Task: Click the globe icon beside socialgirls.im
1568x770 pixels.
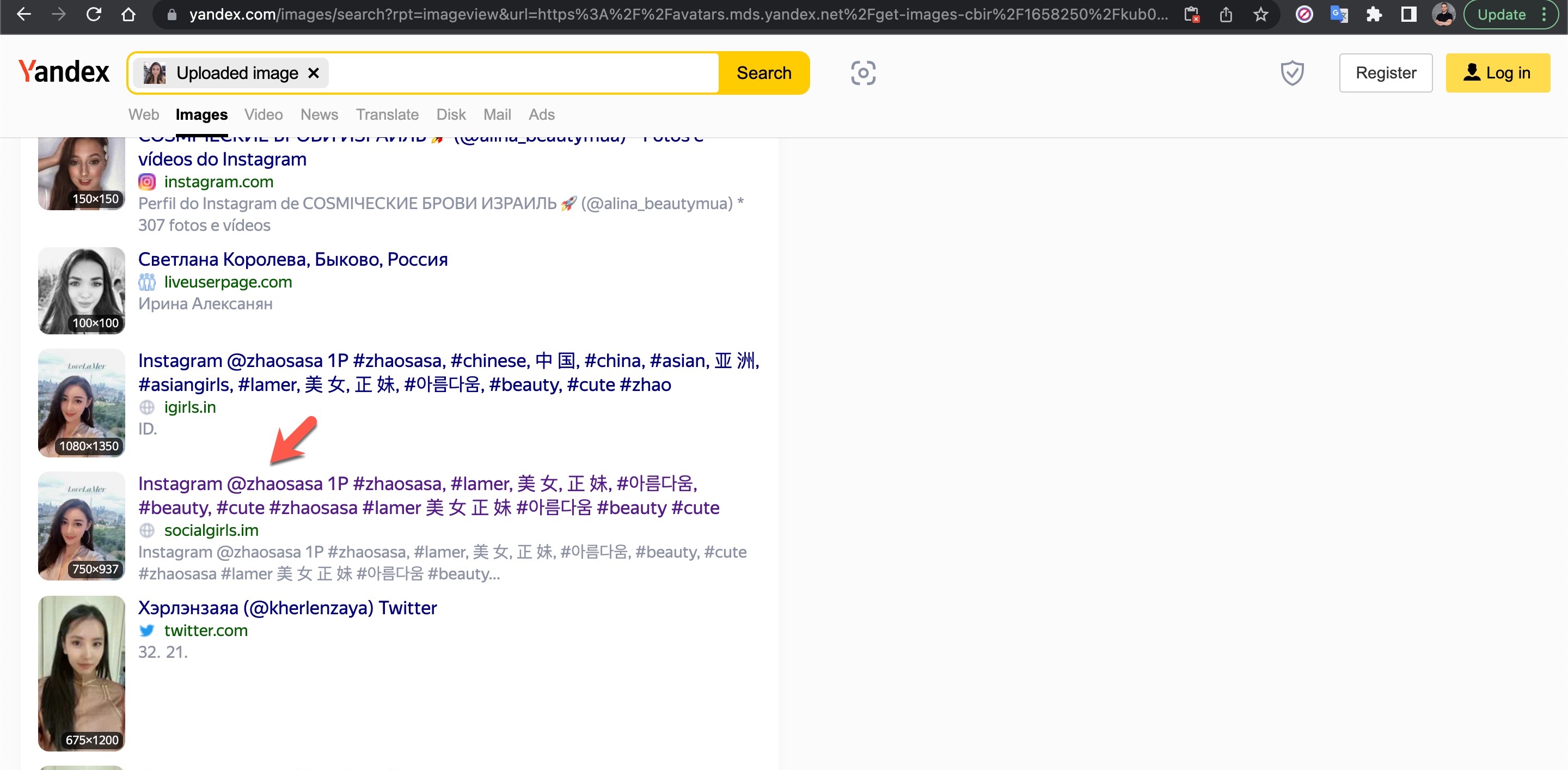Action: point(146,530)
